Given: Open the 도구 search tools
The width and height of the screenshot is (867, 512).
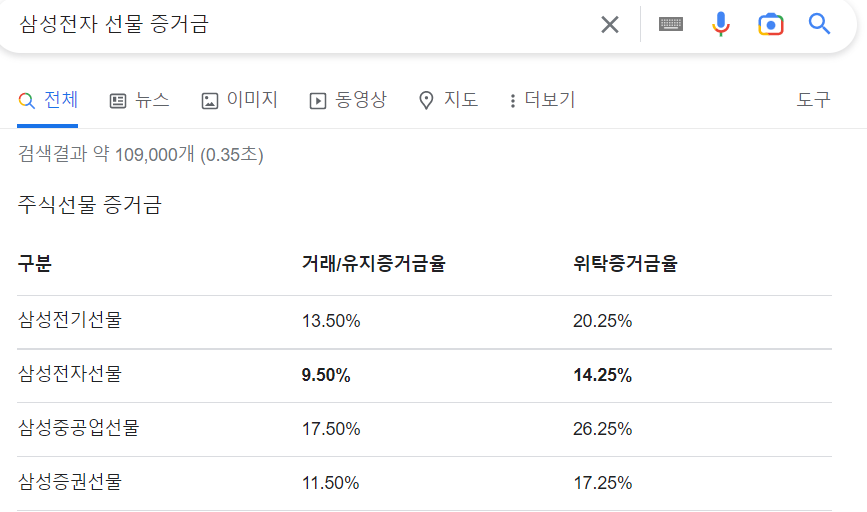Looking at the screenshot, I should coord(813,100).
